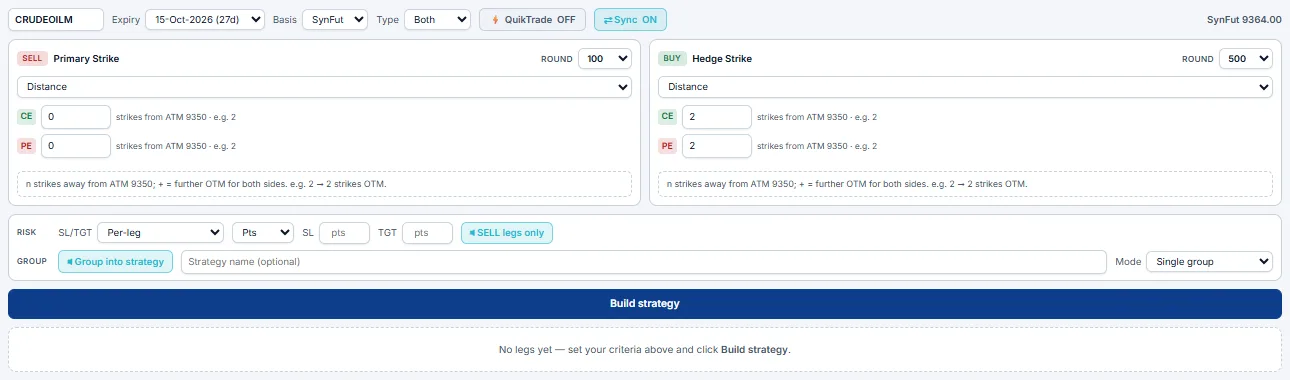Image resolution: width=1290 pixels, height=380 pixels.
Task: Click the Primary Strike heading
Action: (86, 59)
